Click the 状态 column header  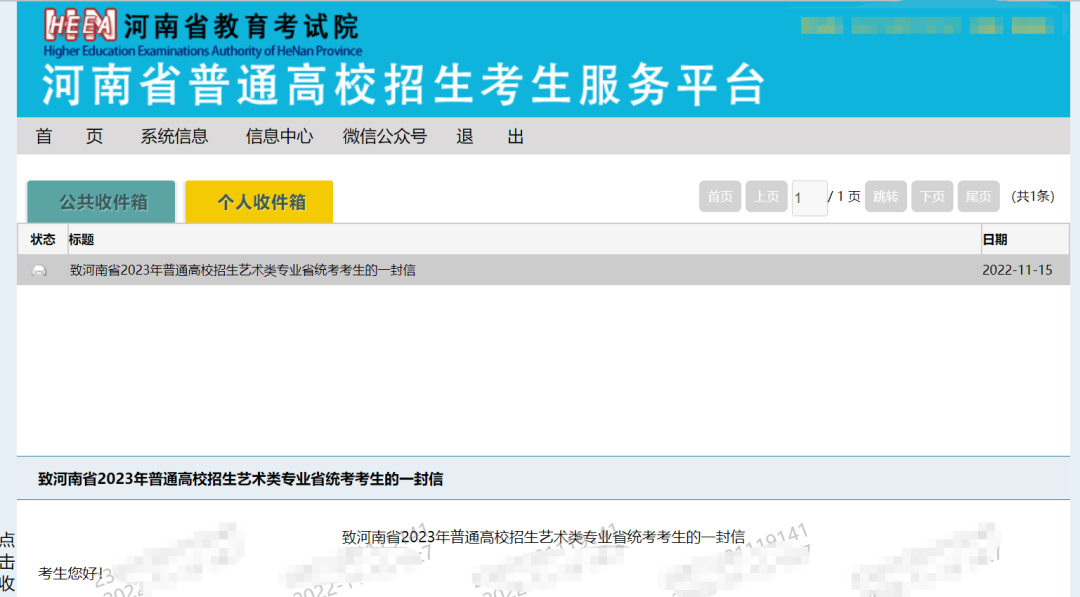click(42, 239)
